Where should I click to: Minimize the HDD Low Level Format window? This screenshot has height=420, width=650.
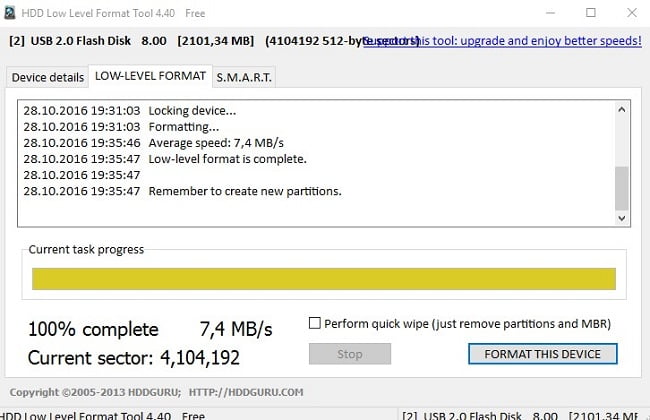pyautogui.click(x=550, y=13)
